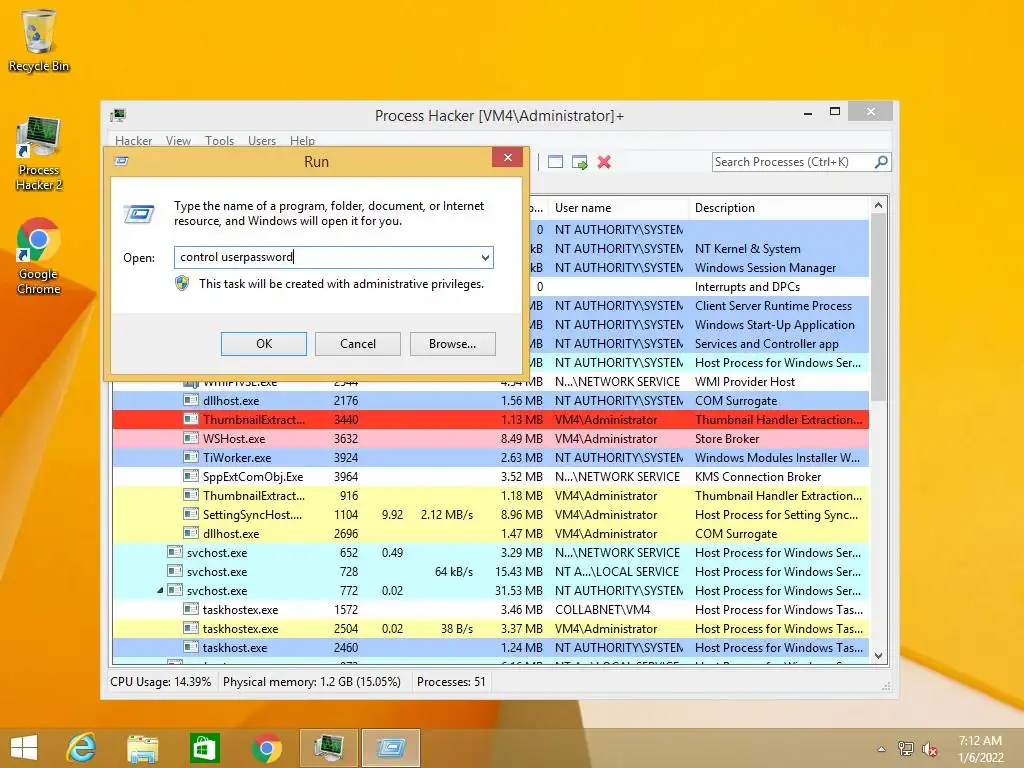Click OK in the Run dialog
The width and height of the screenshot is (1024, 768).
264,344
